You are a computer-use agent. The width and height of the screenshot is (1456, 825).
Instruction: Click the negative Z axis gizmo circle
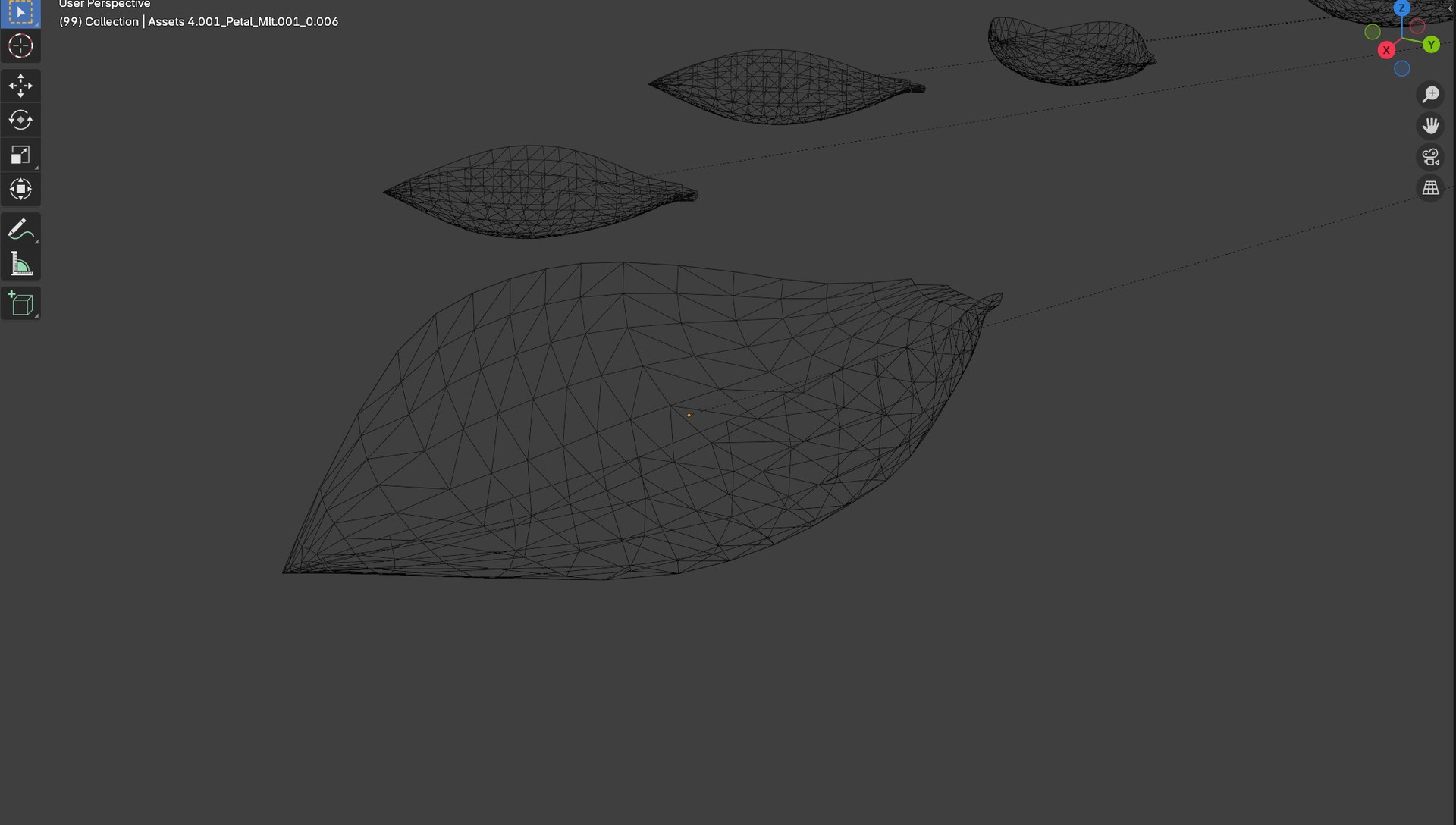[1402, 68]
